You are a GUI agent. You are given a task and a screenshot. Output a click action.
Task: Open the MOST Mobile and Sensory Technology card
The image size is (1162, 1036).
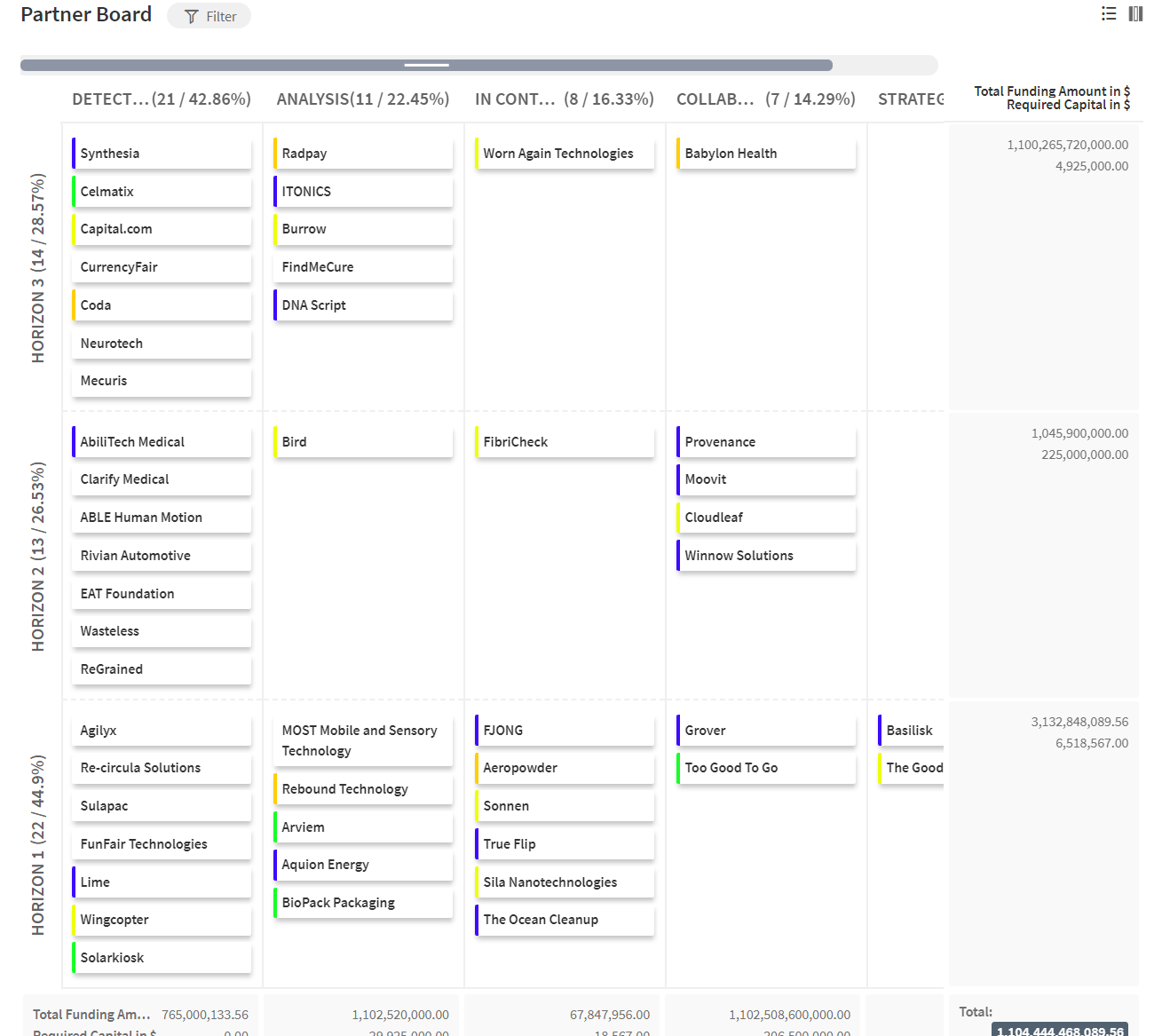point(363,740)
